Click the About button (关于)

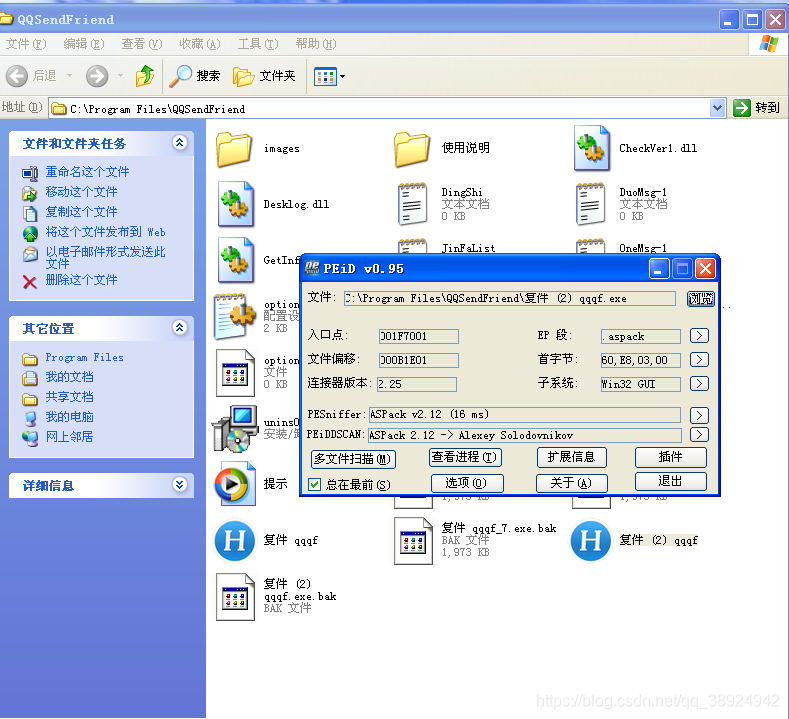tap(571, 483)
